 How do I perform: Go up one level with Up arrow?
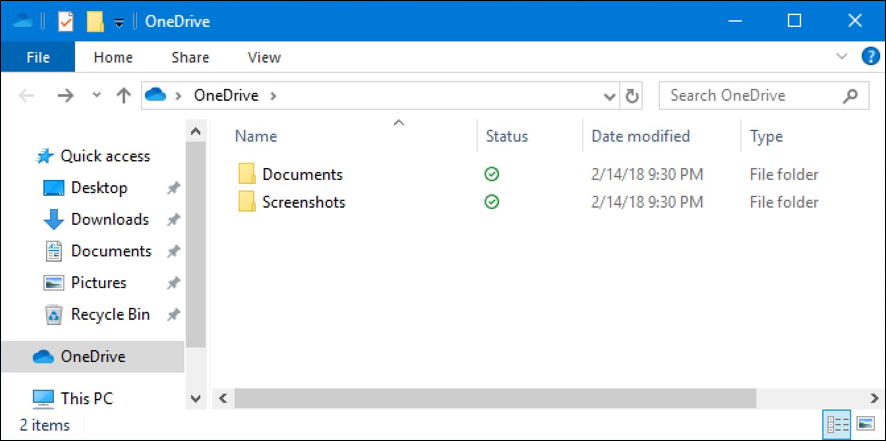point(124,96)
